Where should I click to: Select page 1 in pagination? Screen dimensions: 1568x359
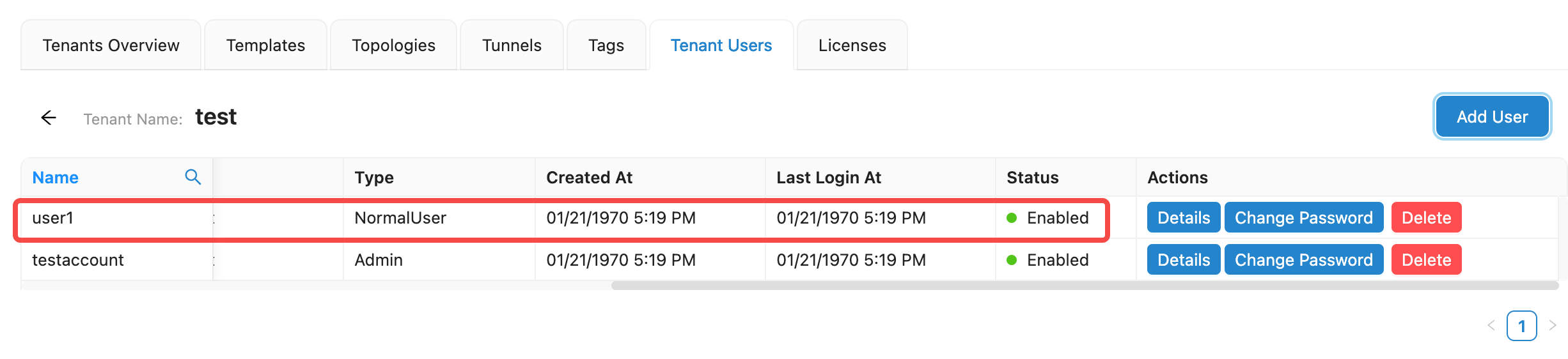pyautogui.click(x=1521, y=326)
